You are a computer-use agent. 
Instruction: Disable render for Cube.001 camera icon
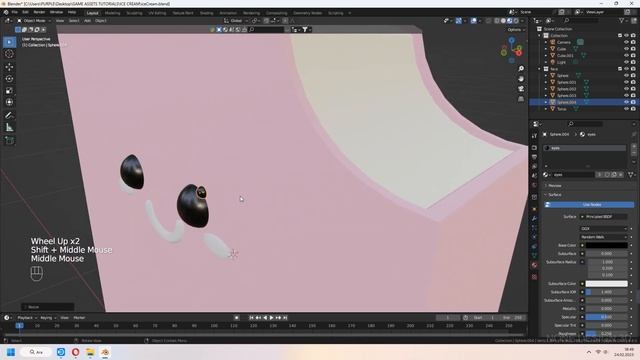[x=633, y=56]
